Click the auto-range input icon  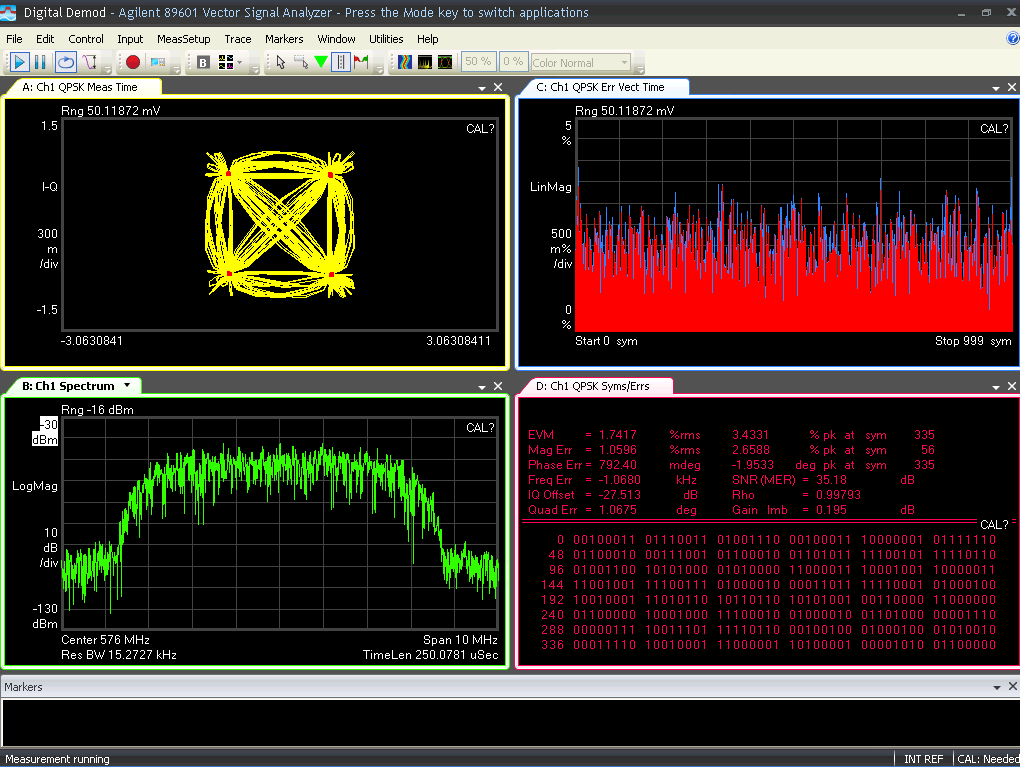(90, 62)
